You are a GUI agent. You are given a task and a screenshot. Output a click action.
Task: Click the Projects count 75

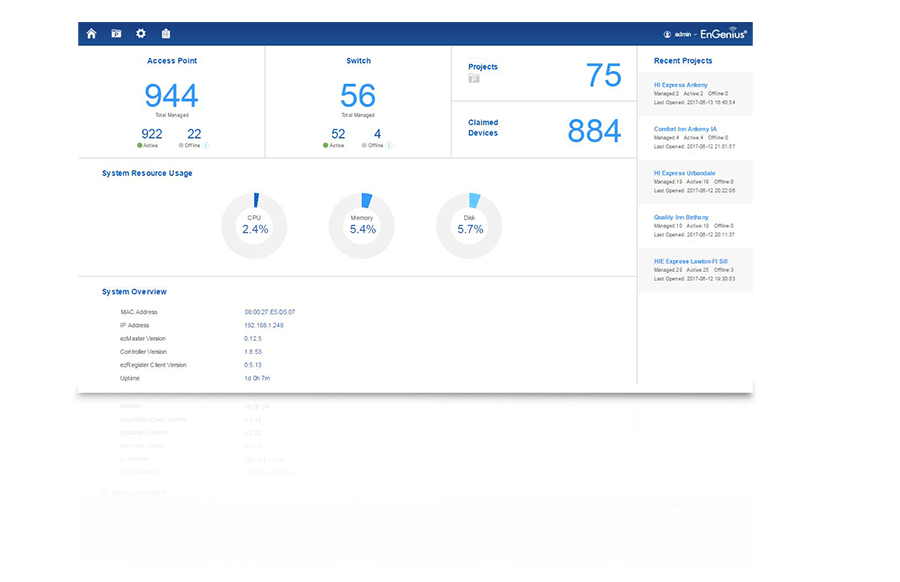pyautogui.click(x=603, y=75)
